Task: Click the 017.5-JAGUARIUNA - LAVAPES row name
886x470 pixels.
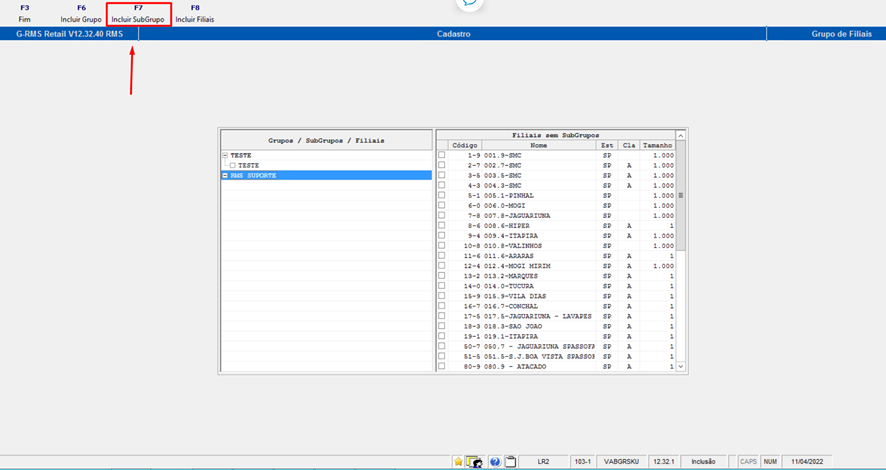Action: pos(537,316)
